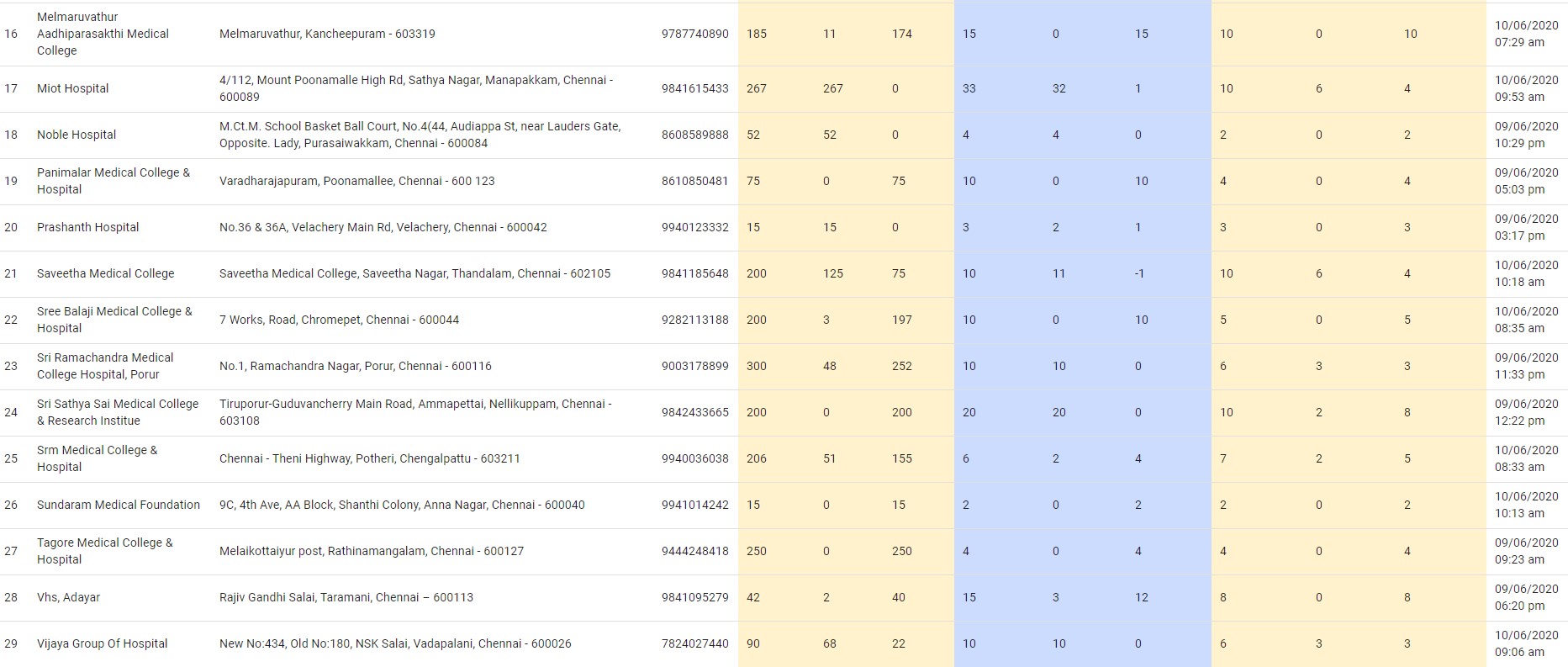Select timestamp 10/06/2020 08:33 am
Screen dimensions: 1568x667
click(x=1527, y=458)
